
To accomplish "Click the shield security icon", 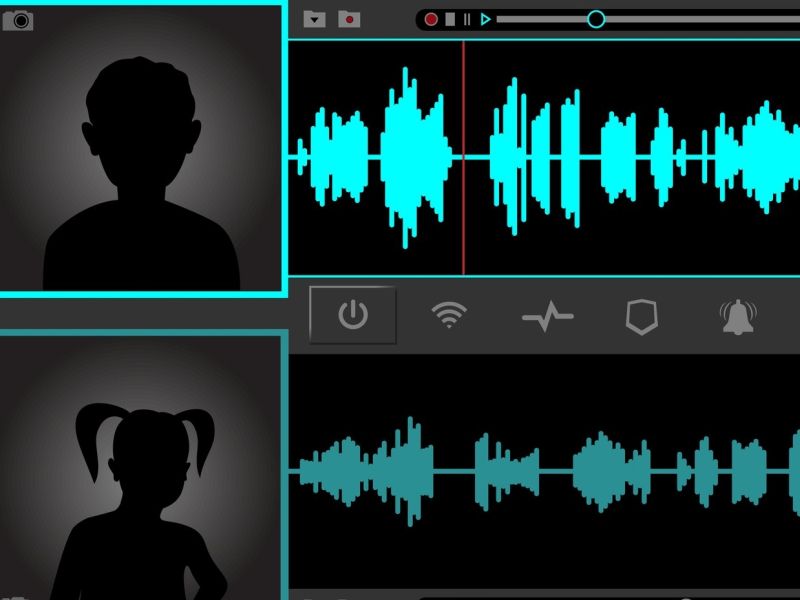I will (x=641, y=317).
